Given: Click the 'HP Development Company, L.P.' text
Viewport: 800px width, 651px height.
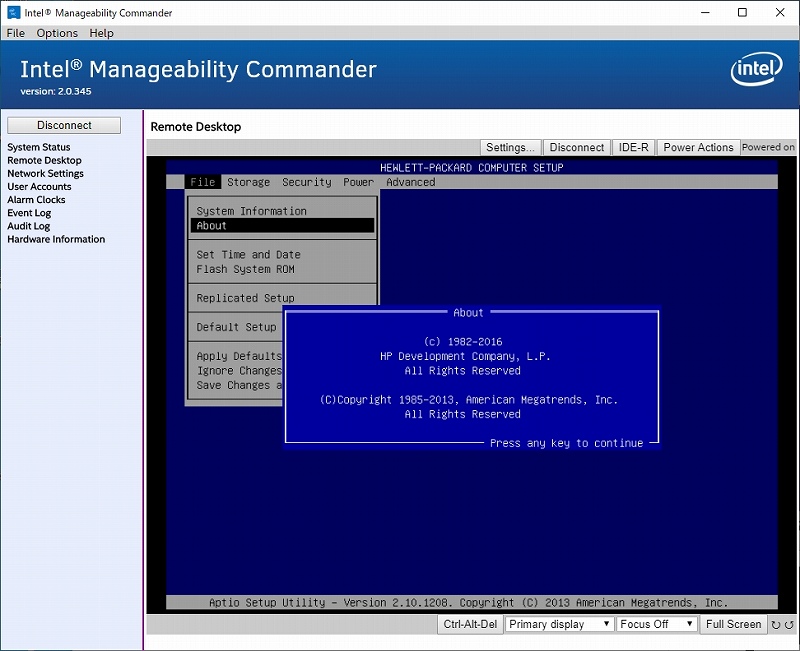Looking at the screenshot, I should (x=465, y=356).
